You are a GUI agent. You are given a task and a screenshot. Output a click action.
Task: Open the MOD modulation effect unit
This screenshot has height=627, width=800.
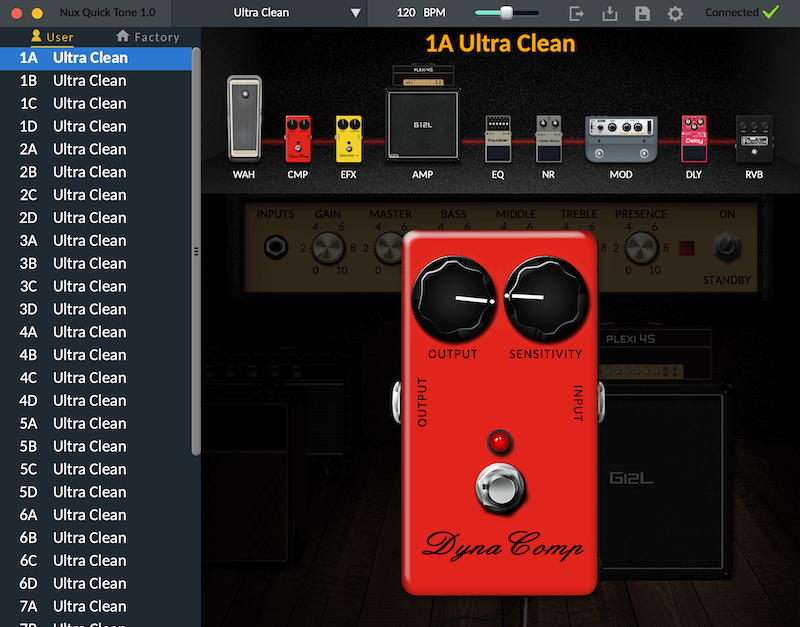click(x=621, y=138)
